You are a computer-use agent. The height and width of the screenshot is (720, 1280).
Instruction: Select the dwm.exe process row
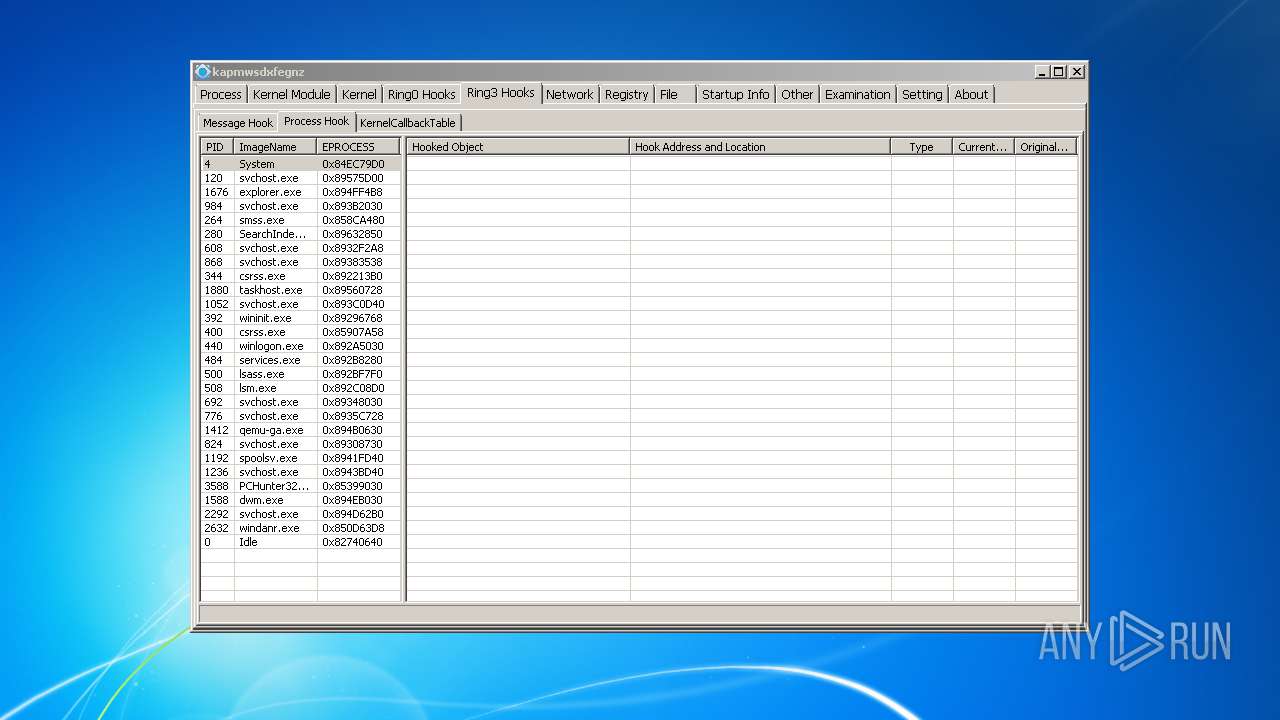300,500
